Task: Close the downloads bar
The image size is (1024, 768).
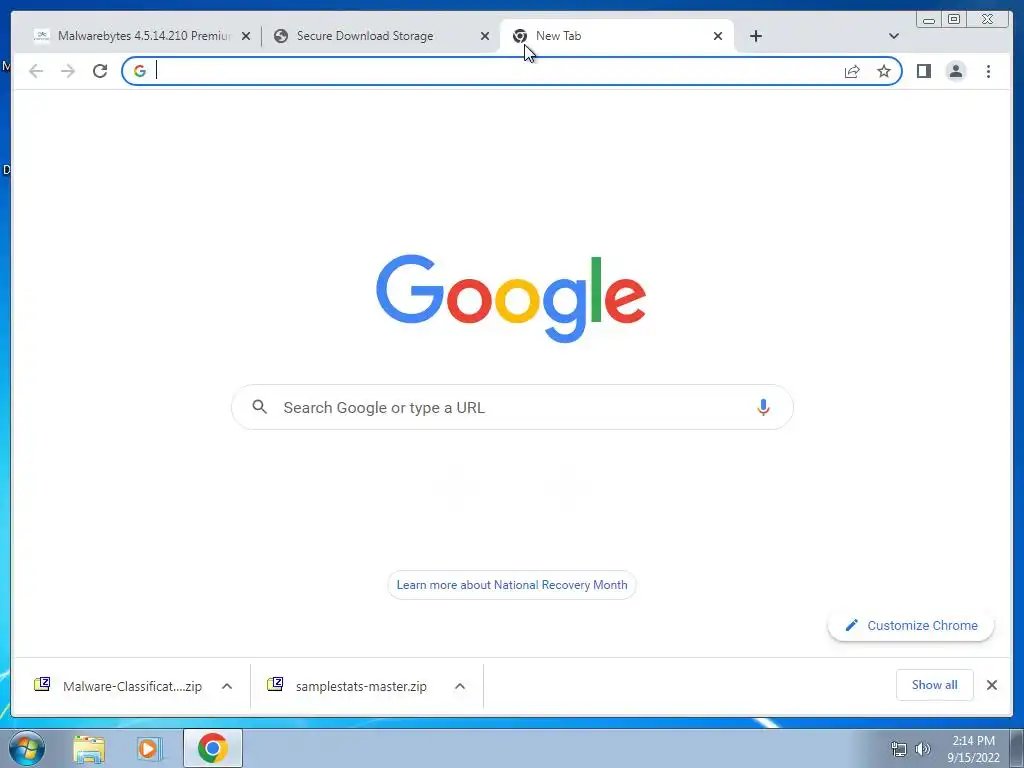Action: coord(992,685)
